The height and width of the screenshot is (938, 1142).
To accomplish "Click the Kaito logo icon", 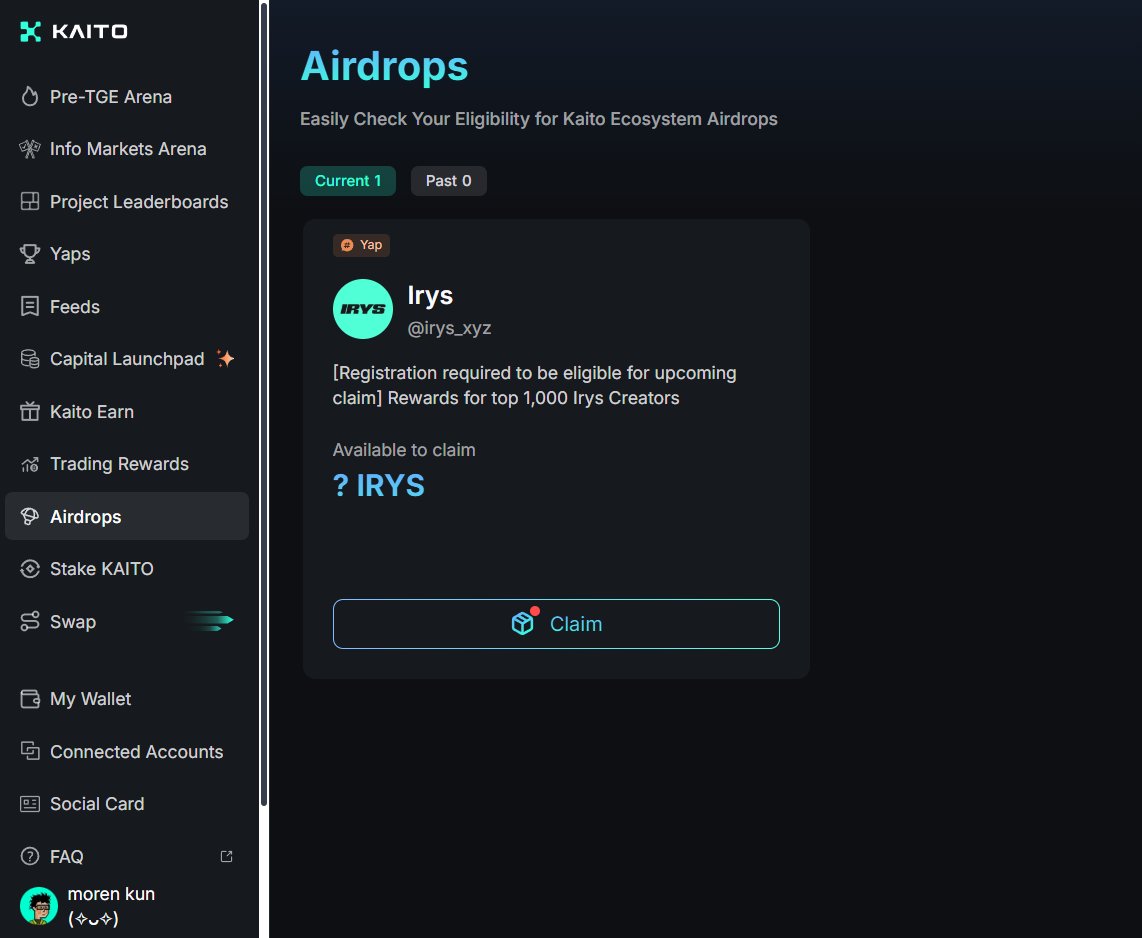I will 30,31.
